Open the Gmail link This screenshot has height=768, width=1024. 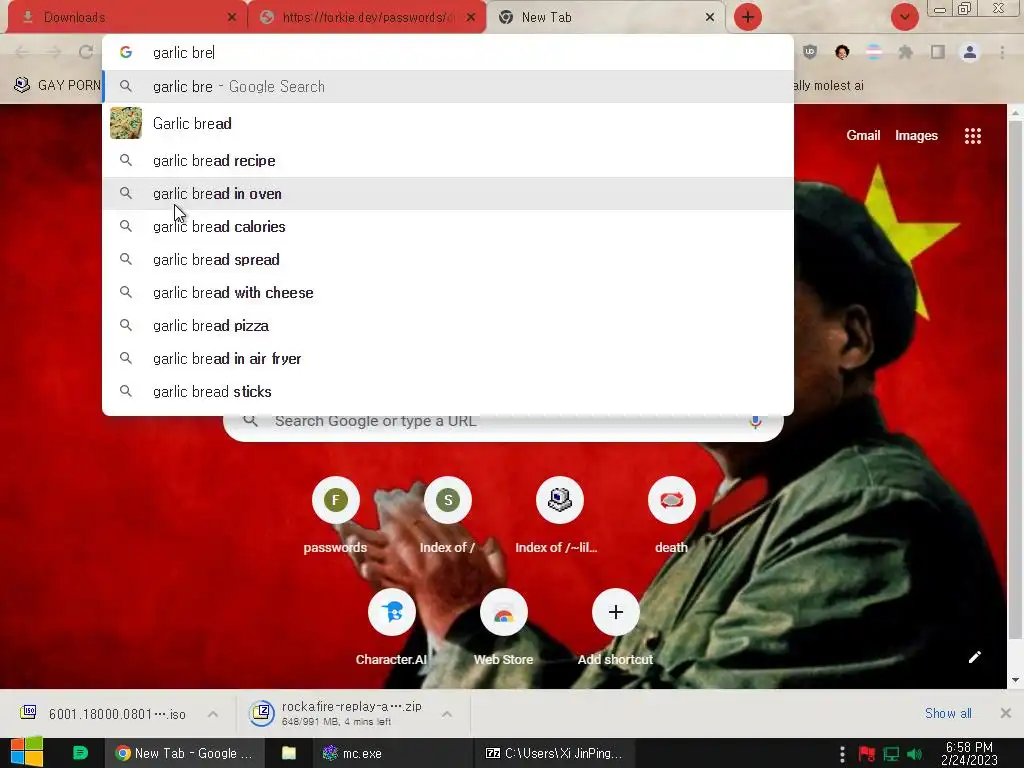(x=863, y=136)
